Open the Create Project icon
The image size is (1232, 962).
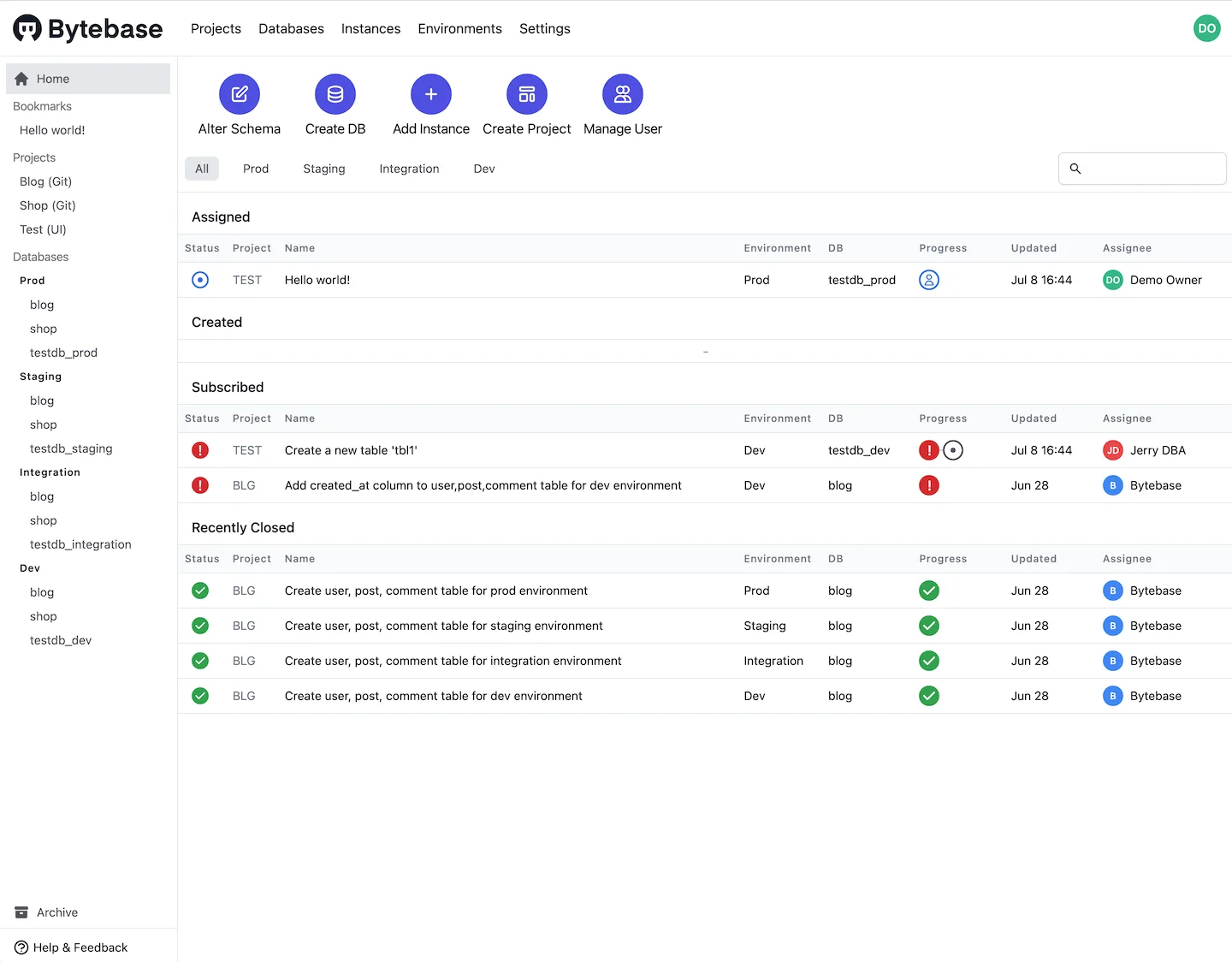[x=527, y=94]
